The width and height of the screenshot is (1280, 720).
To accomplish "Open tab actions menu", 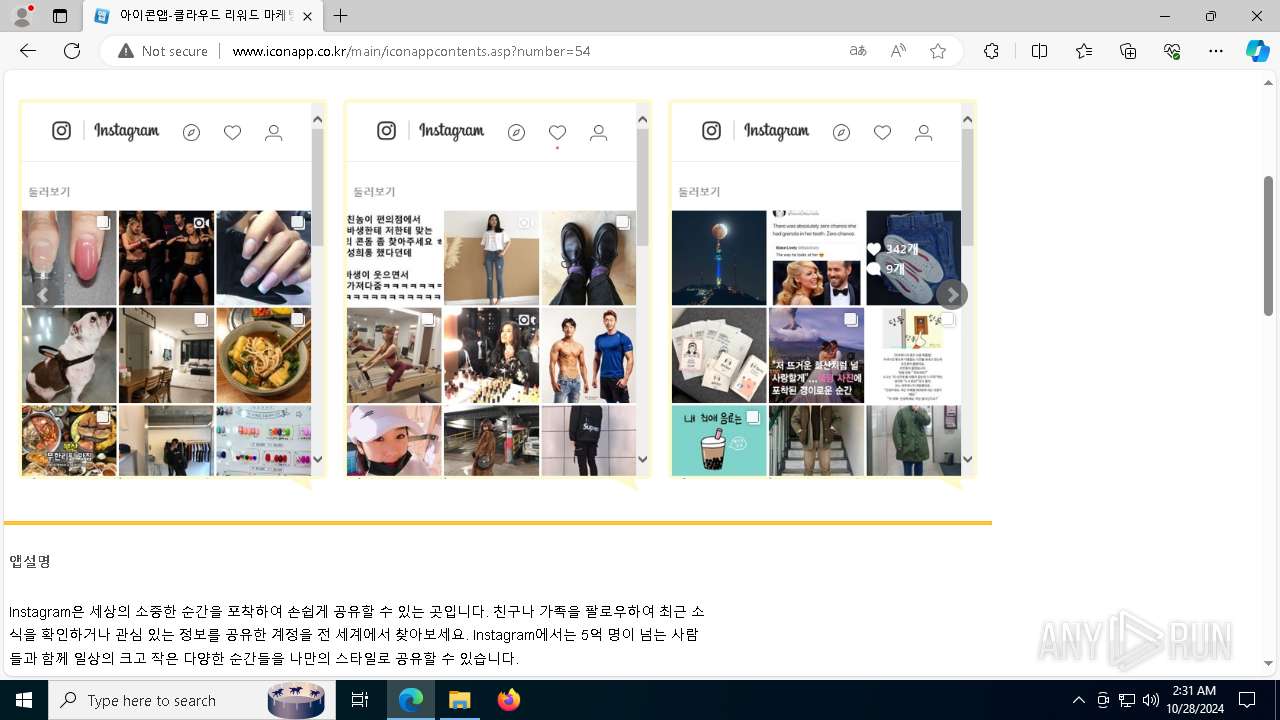I will (x=60, y=16).
